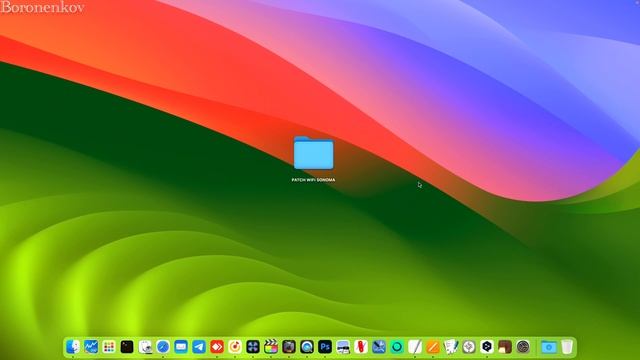Viewport: 640px width, 360px height.
Task: Launch Final Cut Pro from the Dock
Action: point(271,347)
